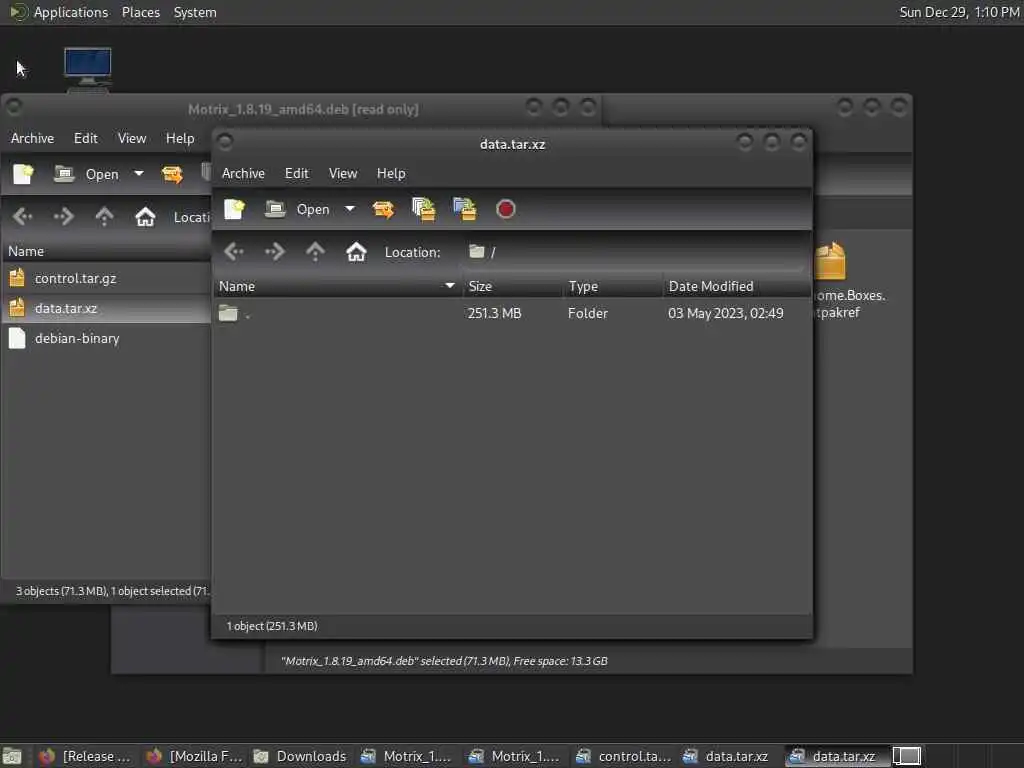Go forward using arrow in data.tar.xz window
1024x768 pixels.
[x=274, y=251]
